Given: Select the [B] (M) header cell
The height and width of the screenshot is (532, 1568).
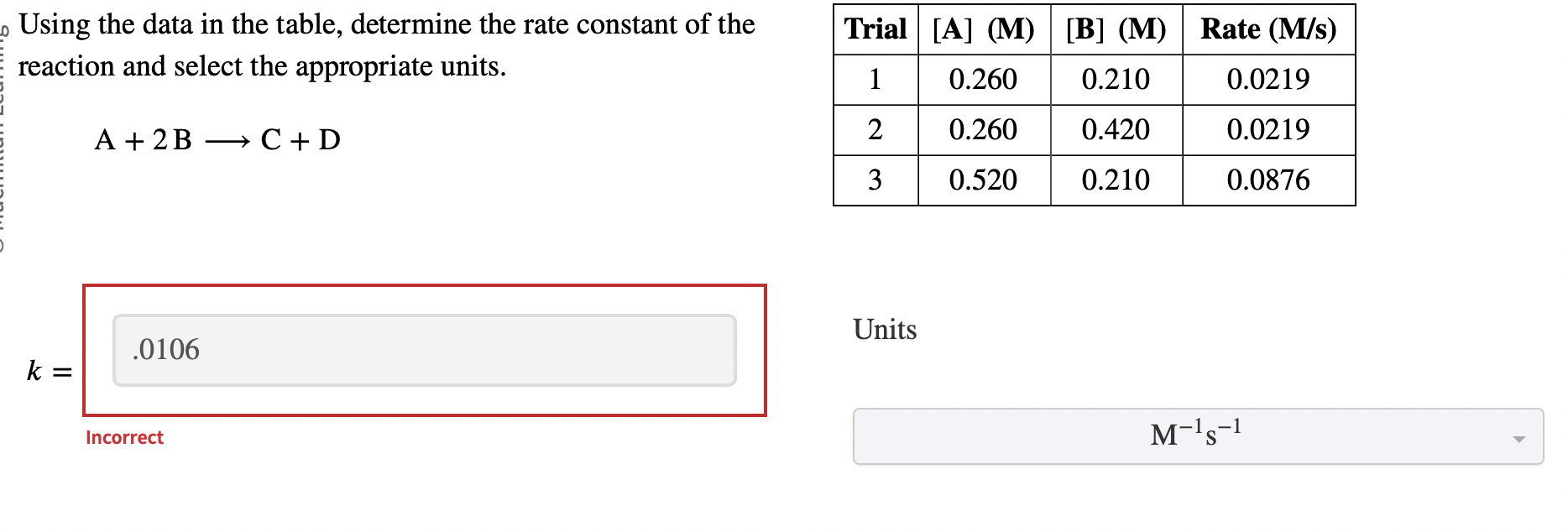Looking at the screenshot, I should 1116,29.
